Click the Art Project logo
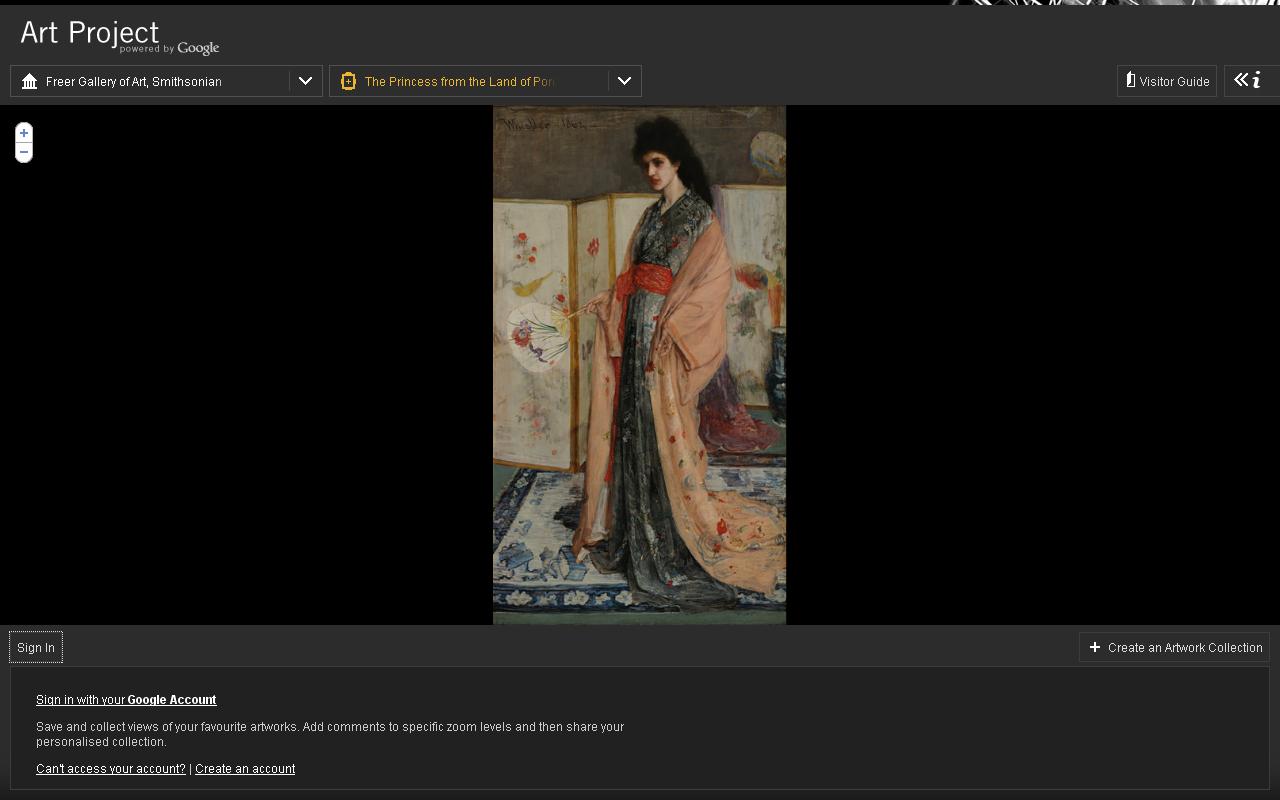 coord(119,35)
